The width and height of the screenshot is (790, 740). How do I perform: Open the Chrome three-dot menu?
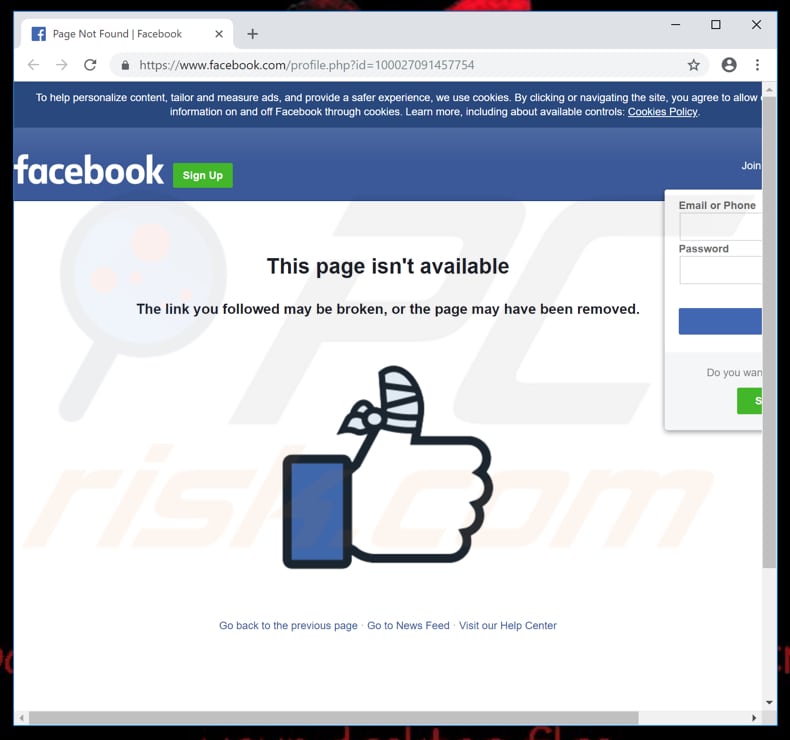(757, 65)
